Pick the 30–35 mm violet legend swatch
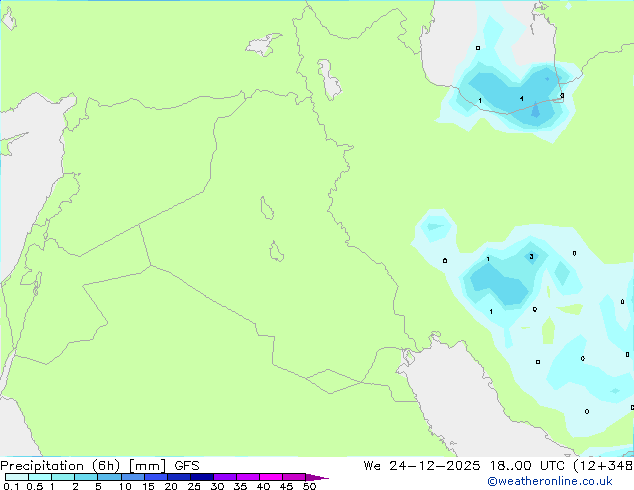The image size is (634, 490). [224, 477]
